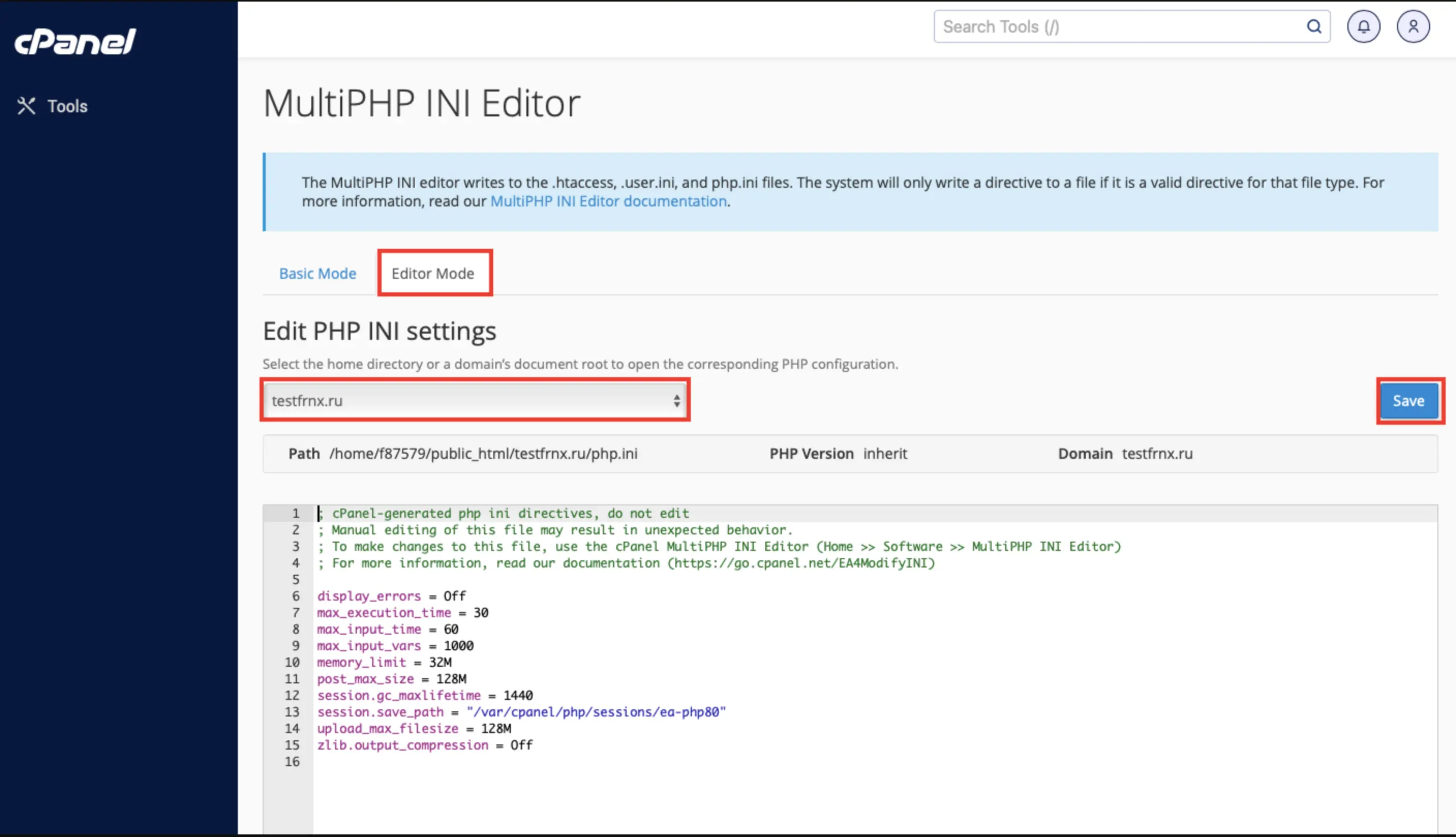This screenshot has width=1456, height=837.
Task: Open the notifications bell
Action: pyautogui.click(x=1363, y=26)
